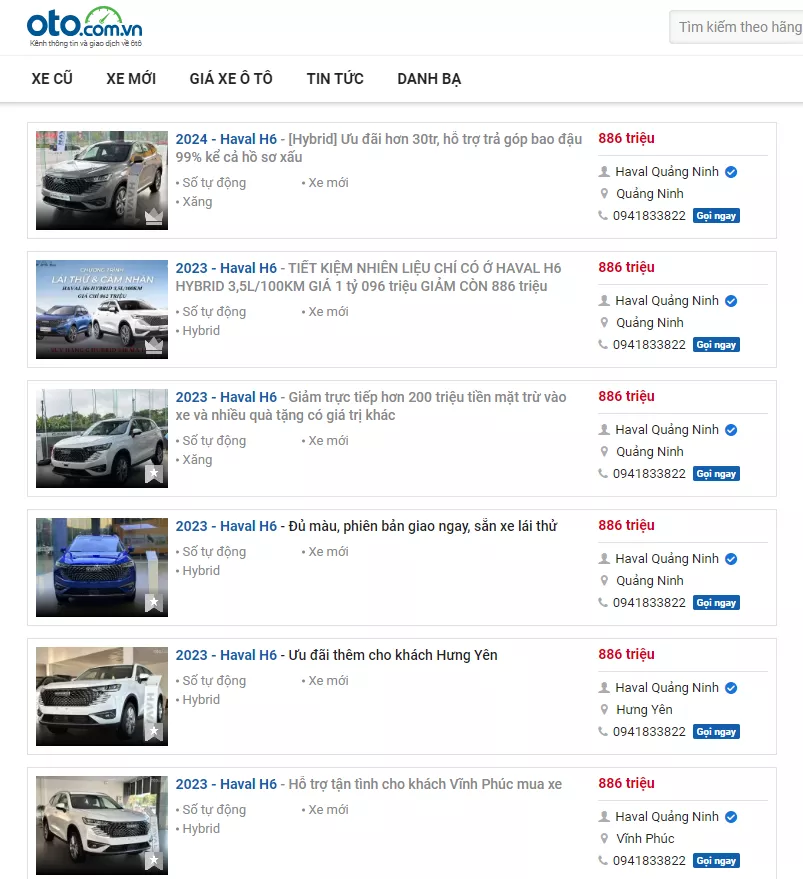Click seller person icon on the 2024 Haval listing

604,172
